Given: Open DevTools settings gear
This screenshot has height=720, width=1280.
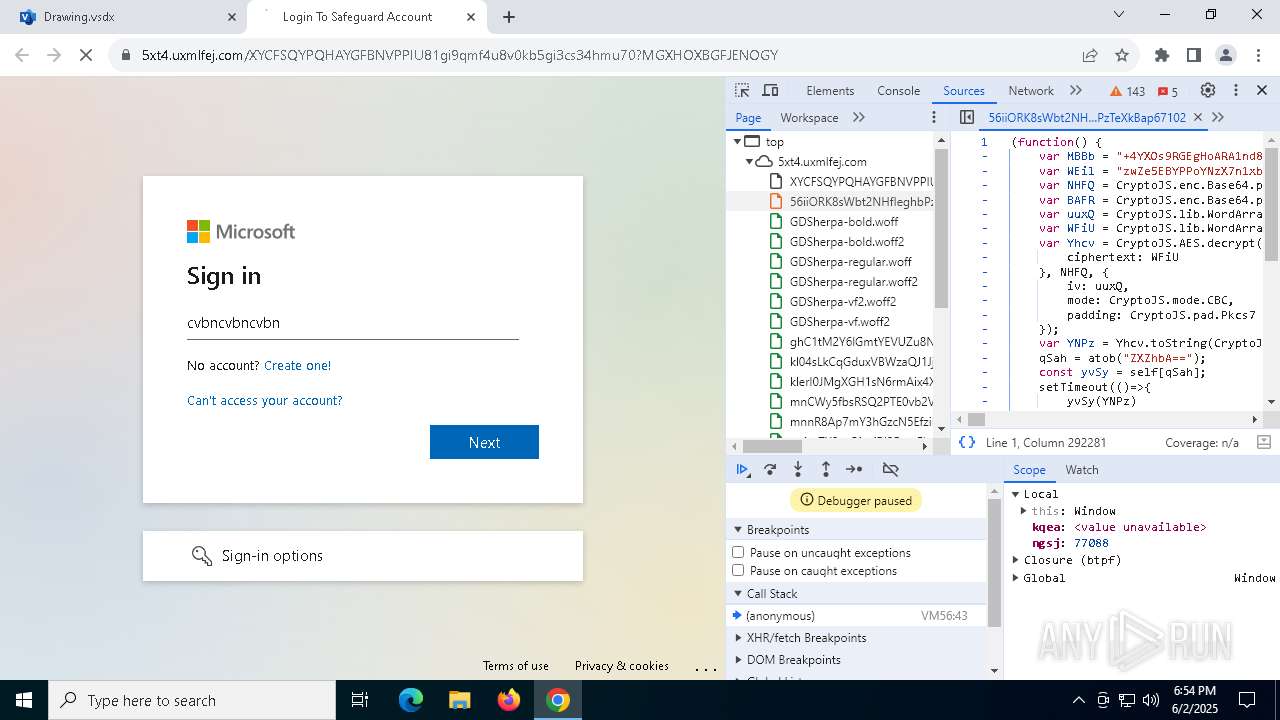Looking at the screenshot, I should point(1208,90).
